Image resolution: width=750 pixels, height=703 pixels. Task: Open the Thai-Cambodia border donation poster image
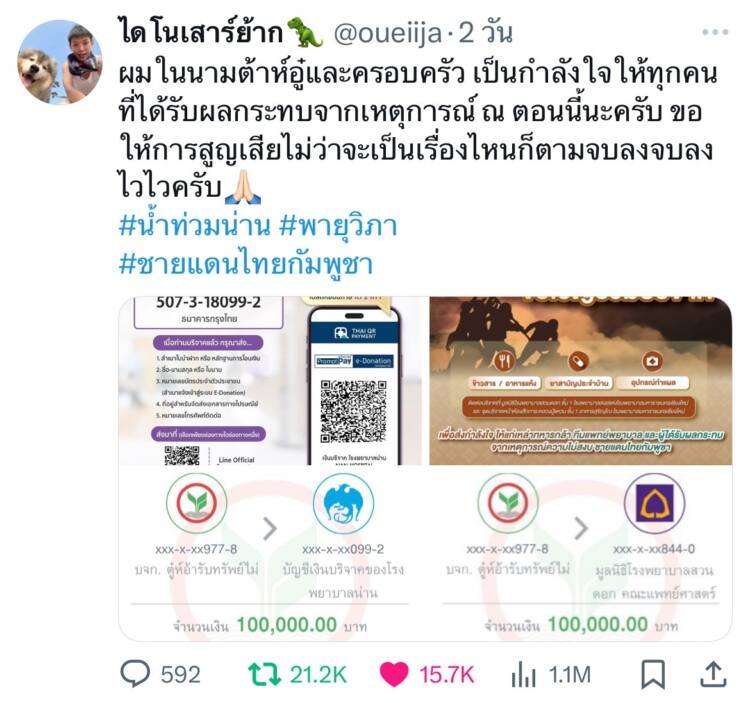point(581,381)
